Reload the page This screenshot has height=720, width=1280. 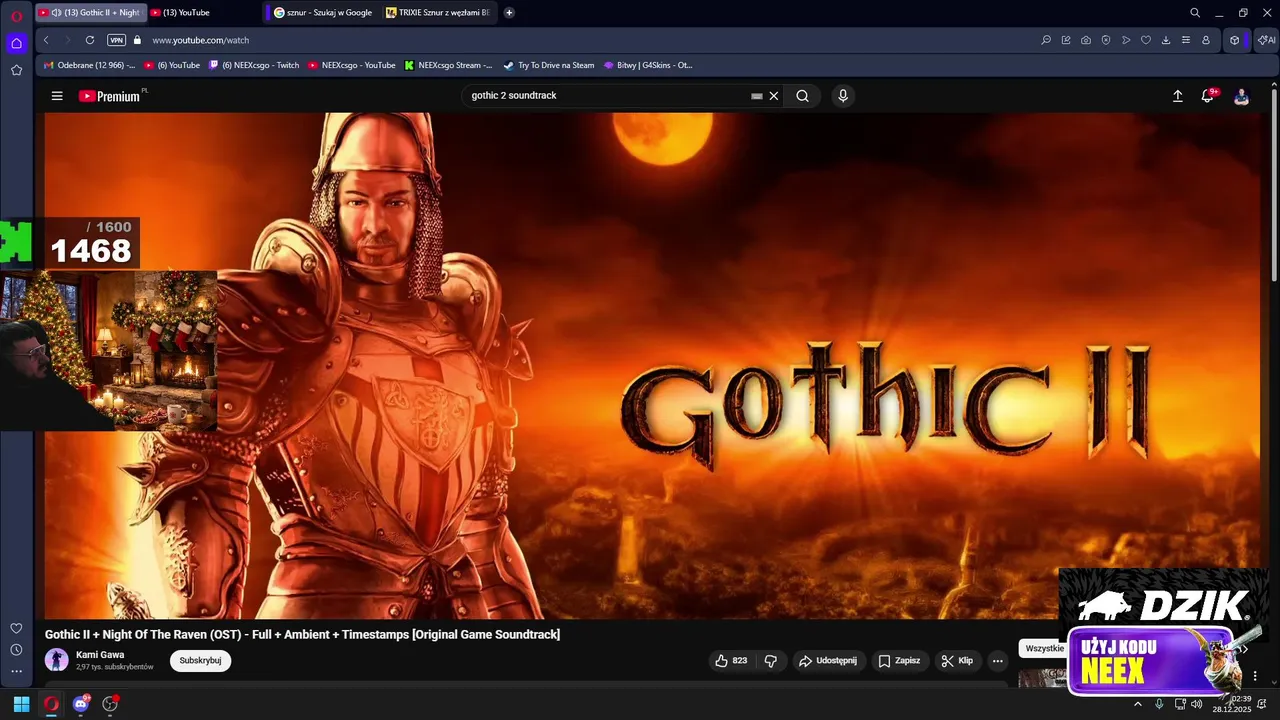[x=90, y=40]
